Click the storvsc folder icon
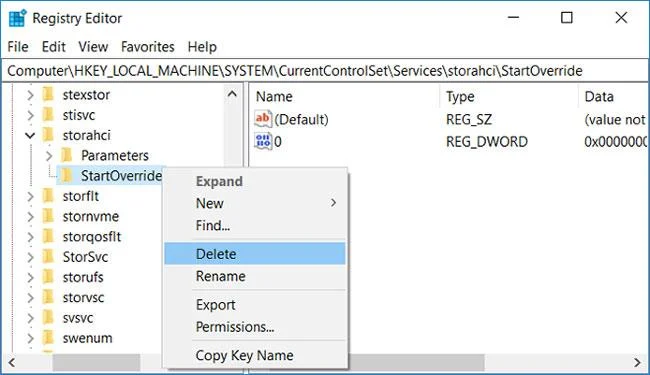Viewport: 650px width, 375px height. click(x=49, y=298)
